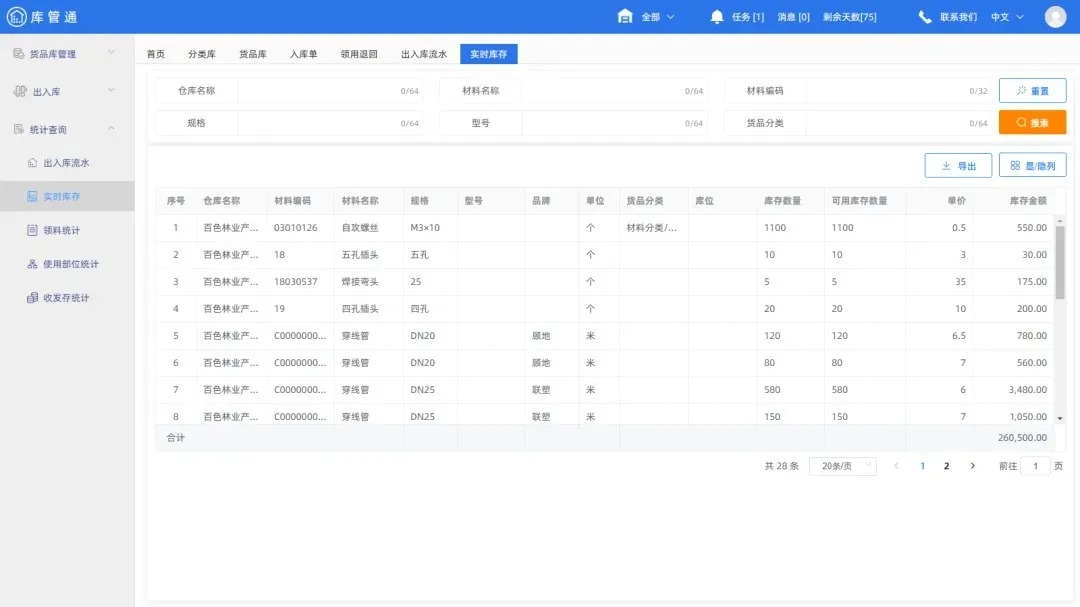This screenshot has height=607, width=1080.
Task: Click the 导出 export button
Action: [x=958, y=166]
